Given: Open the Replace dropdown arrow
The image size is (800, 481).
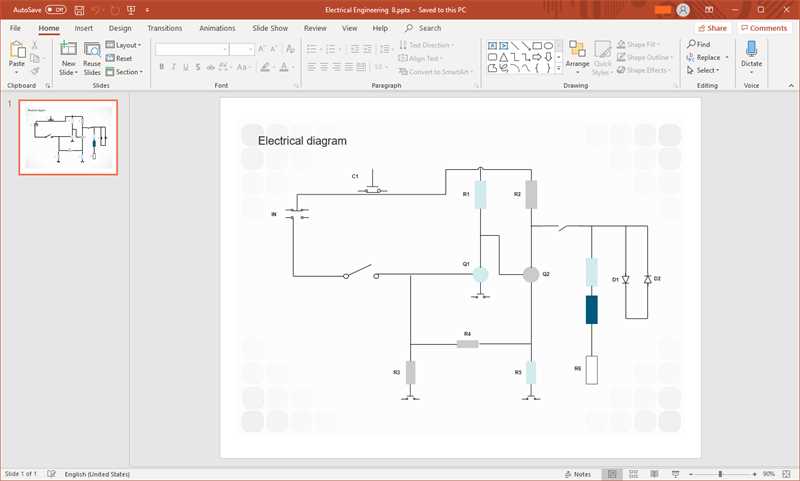Looking at the screenshot, I should (727, 58).
